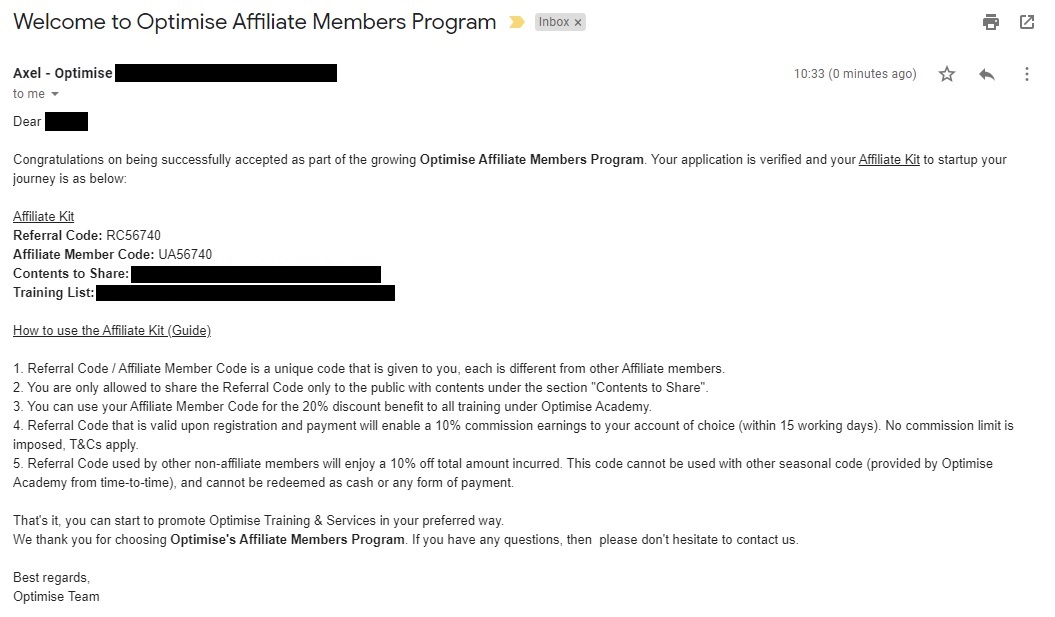Click affiliate member code UA56740 text
The height and width of the screenshot is (617, 1055).
pos(185,254)
